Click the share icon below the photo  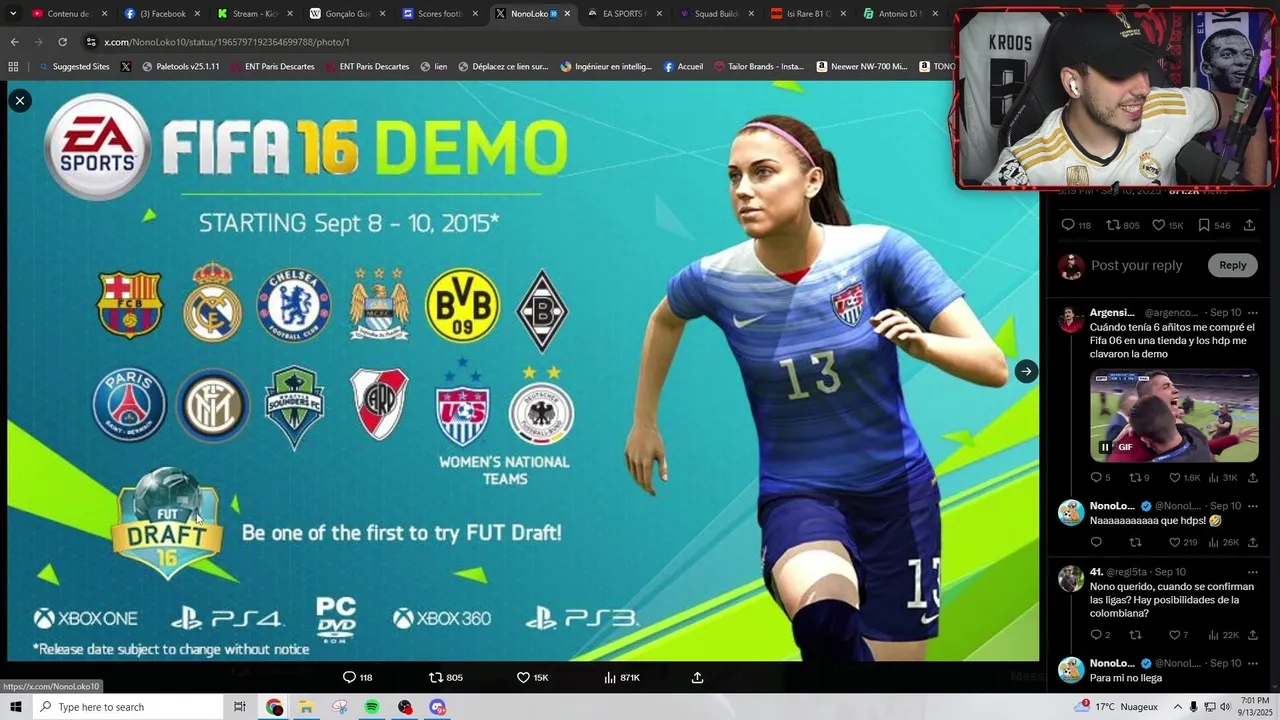[698, 677]
